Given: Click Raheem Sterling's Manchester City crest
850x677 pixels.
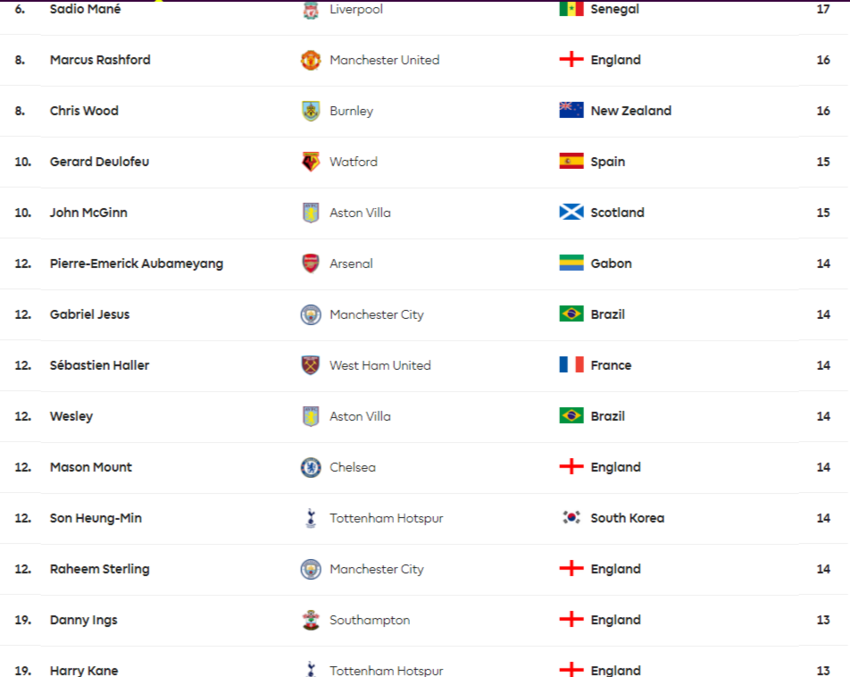Looking at the screenshot, I should point(311,569).
